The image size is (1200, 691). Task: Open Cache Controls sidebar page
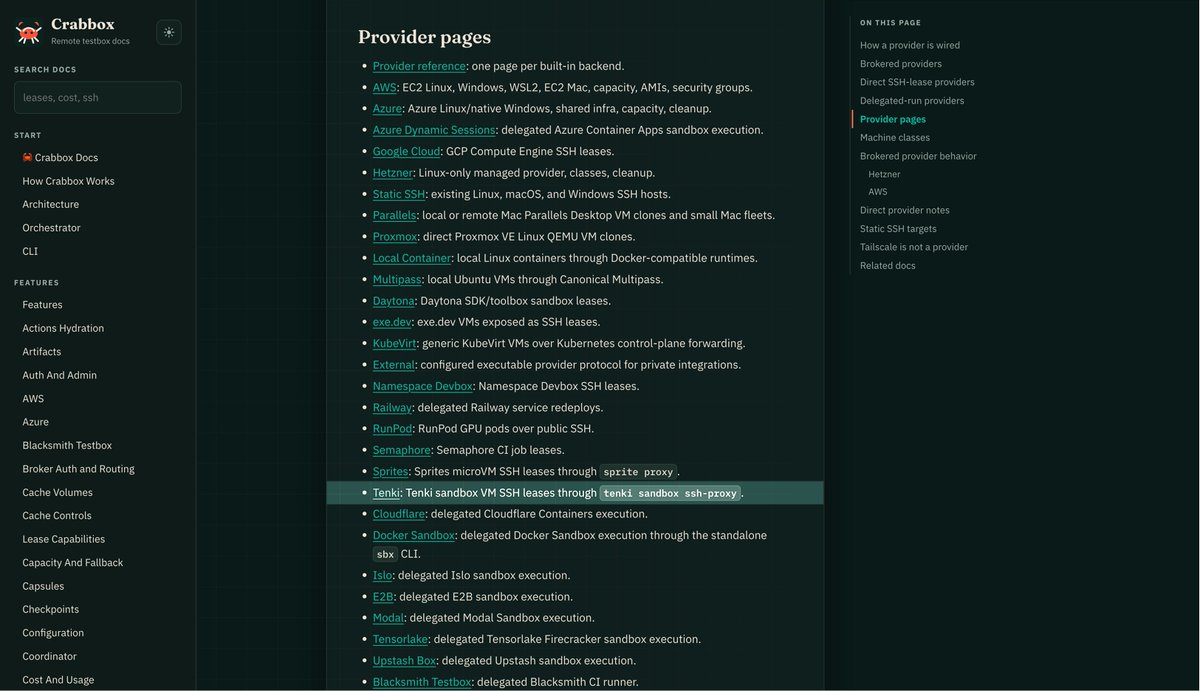tap(57, 516)
